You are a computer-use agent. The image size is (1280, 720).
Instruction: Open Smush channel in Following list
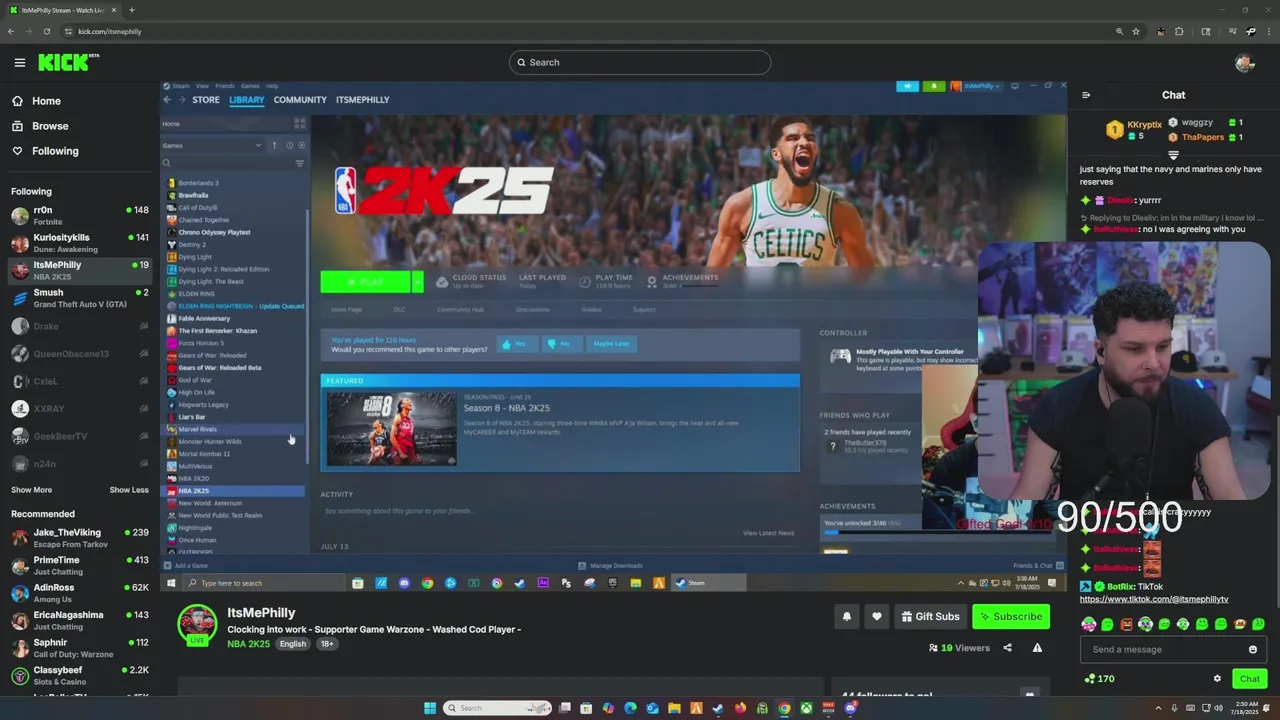click(80, 298)
